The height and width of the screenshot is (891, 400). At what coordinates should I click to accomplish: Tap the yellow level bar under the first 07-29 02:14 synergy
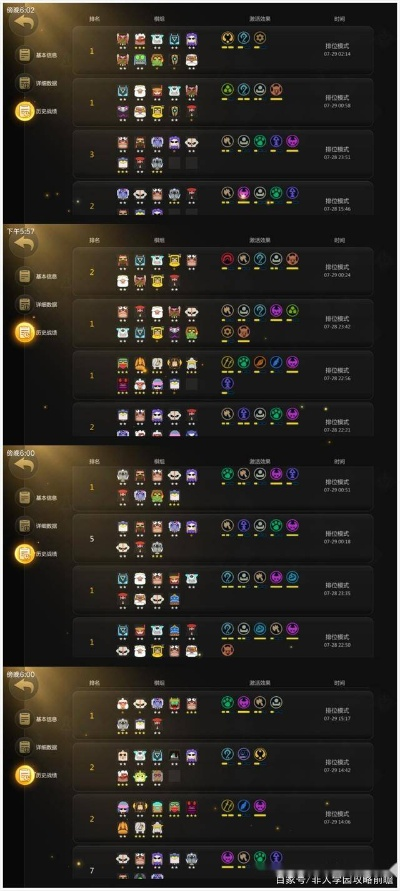click(x=227, y=48)
